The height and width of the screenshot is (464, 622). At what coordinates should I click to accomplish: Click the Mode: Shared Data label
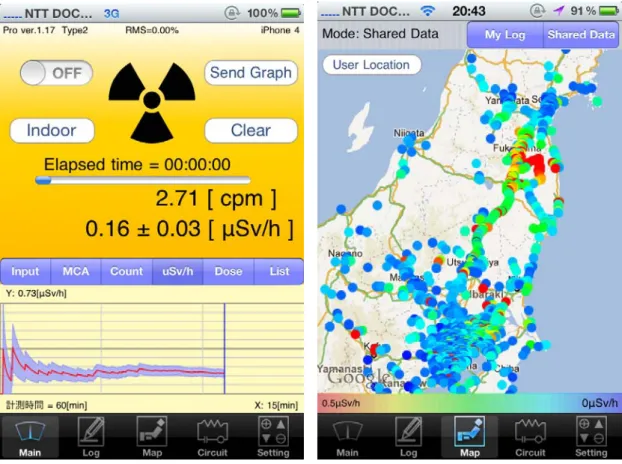coord(380,34)
